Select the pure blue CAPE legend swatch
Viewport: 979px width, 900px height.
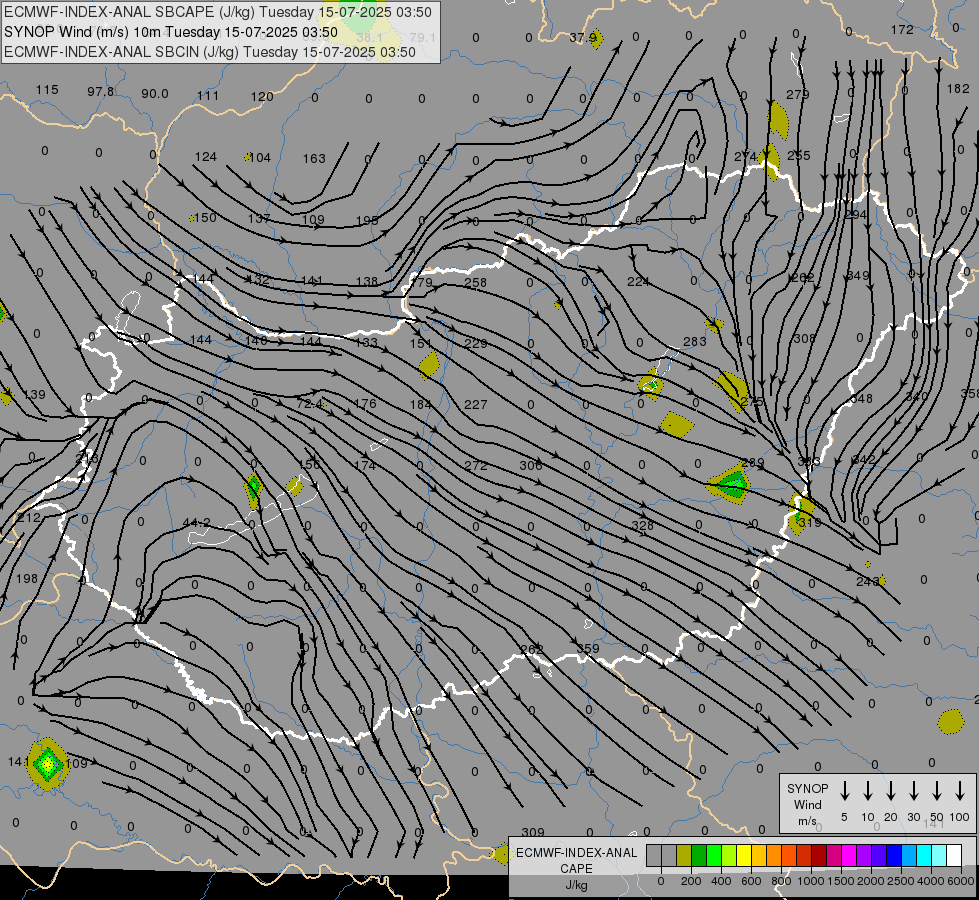pos(895,856)
